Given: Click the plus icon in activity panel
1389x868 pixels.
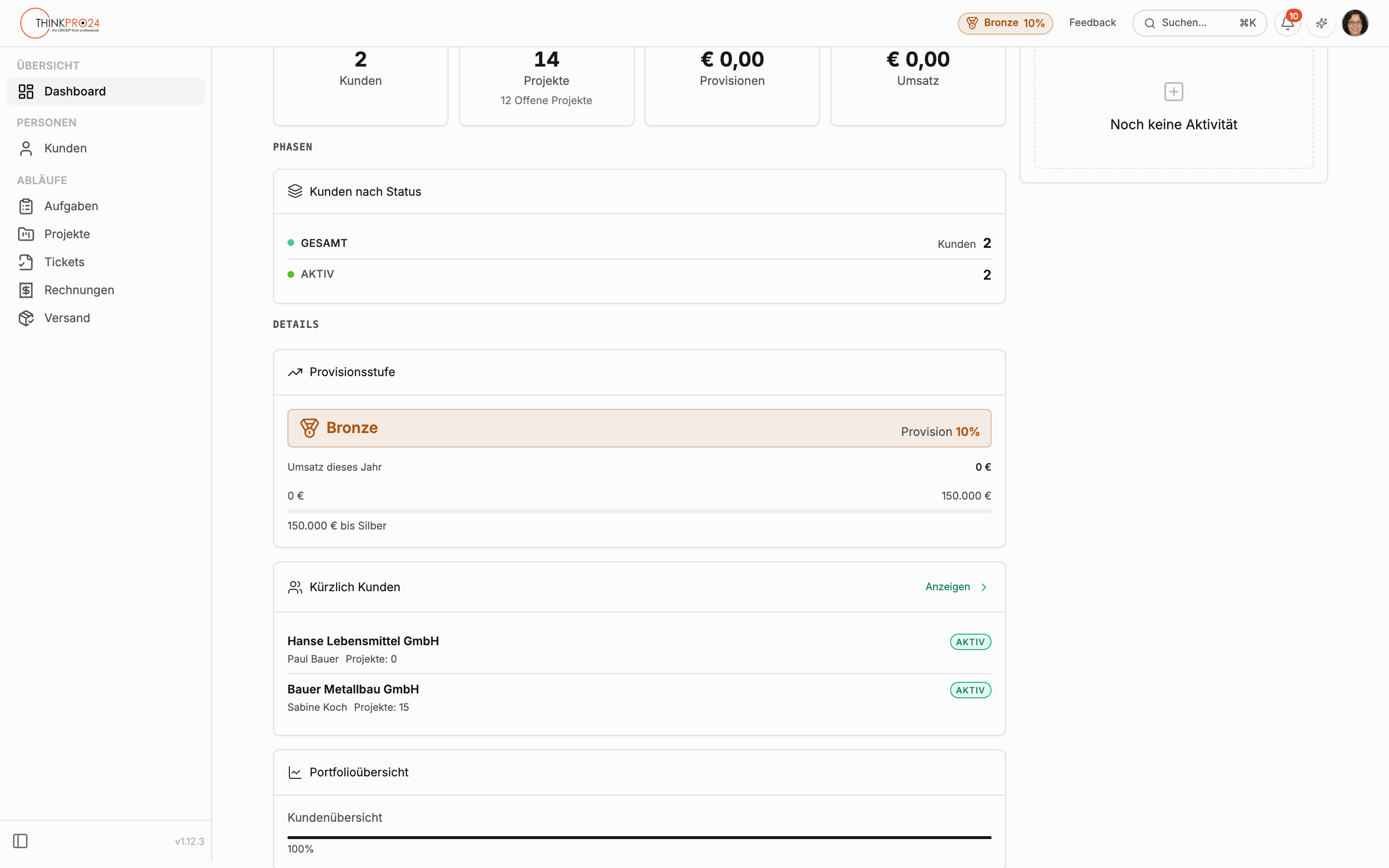Looking at the screenshot, I should coord(1173,91).
